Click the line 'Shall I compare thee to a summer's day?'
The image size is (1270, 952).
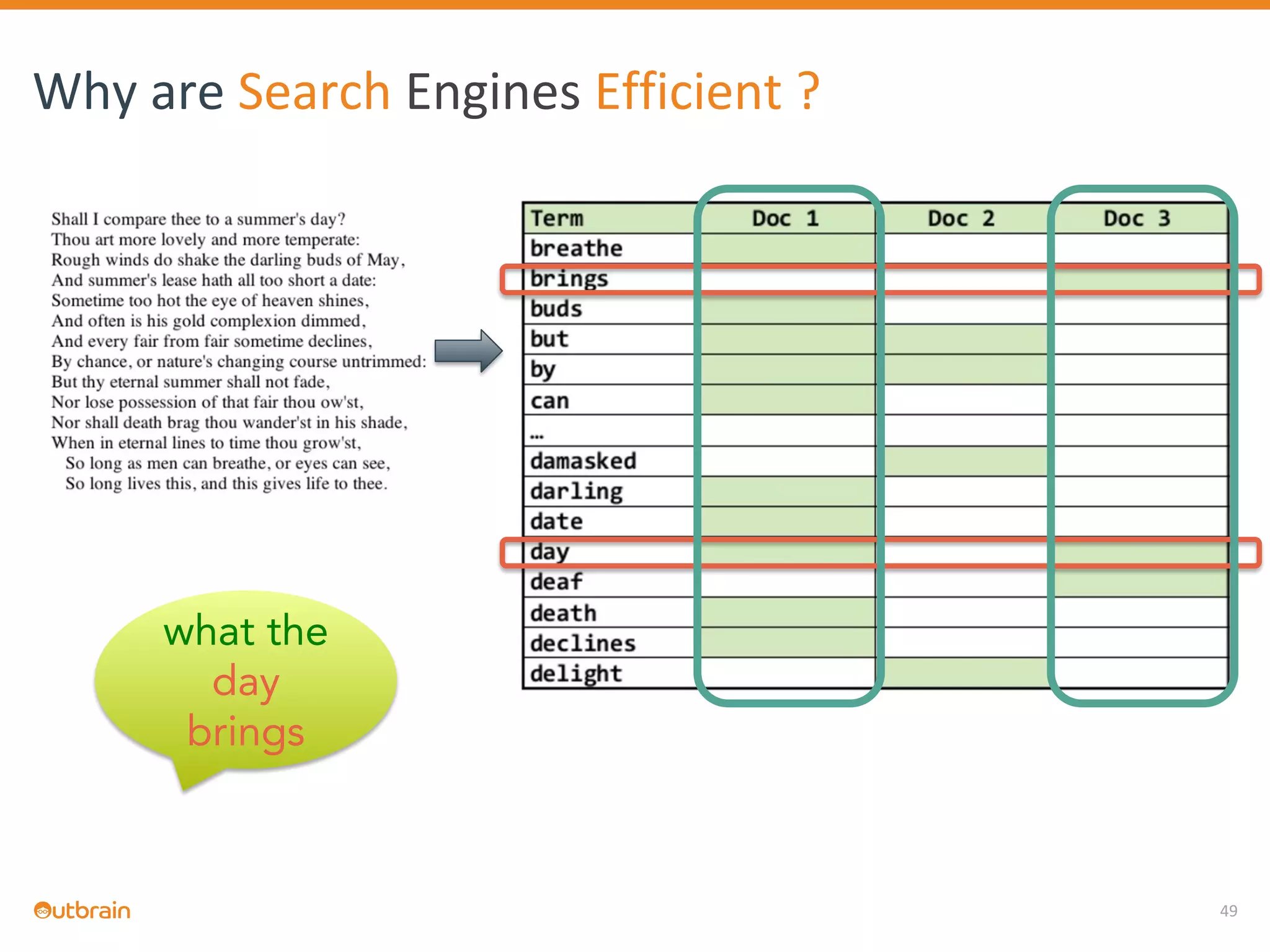[x=198, y=219]
